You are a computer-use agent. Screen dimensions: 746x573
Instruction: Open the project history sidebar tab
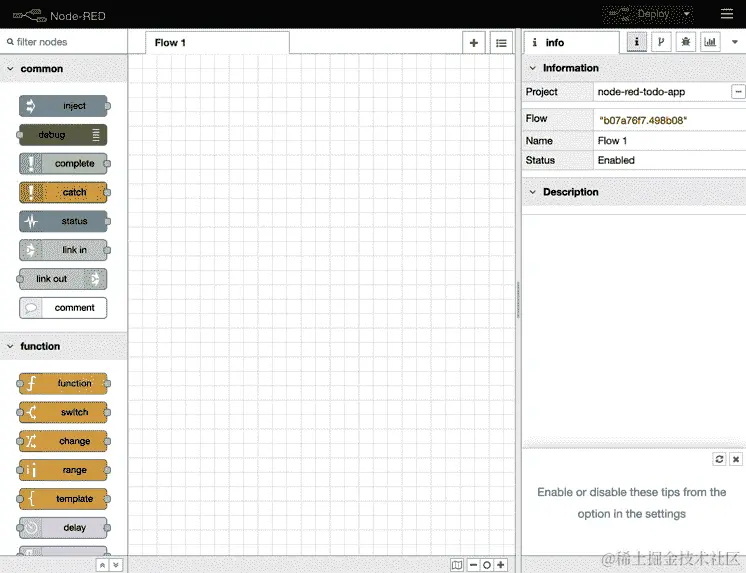pyautogui.click(x=661, y=42)
